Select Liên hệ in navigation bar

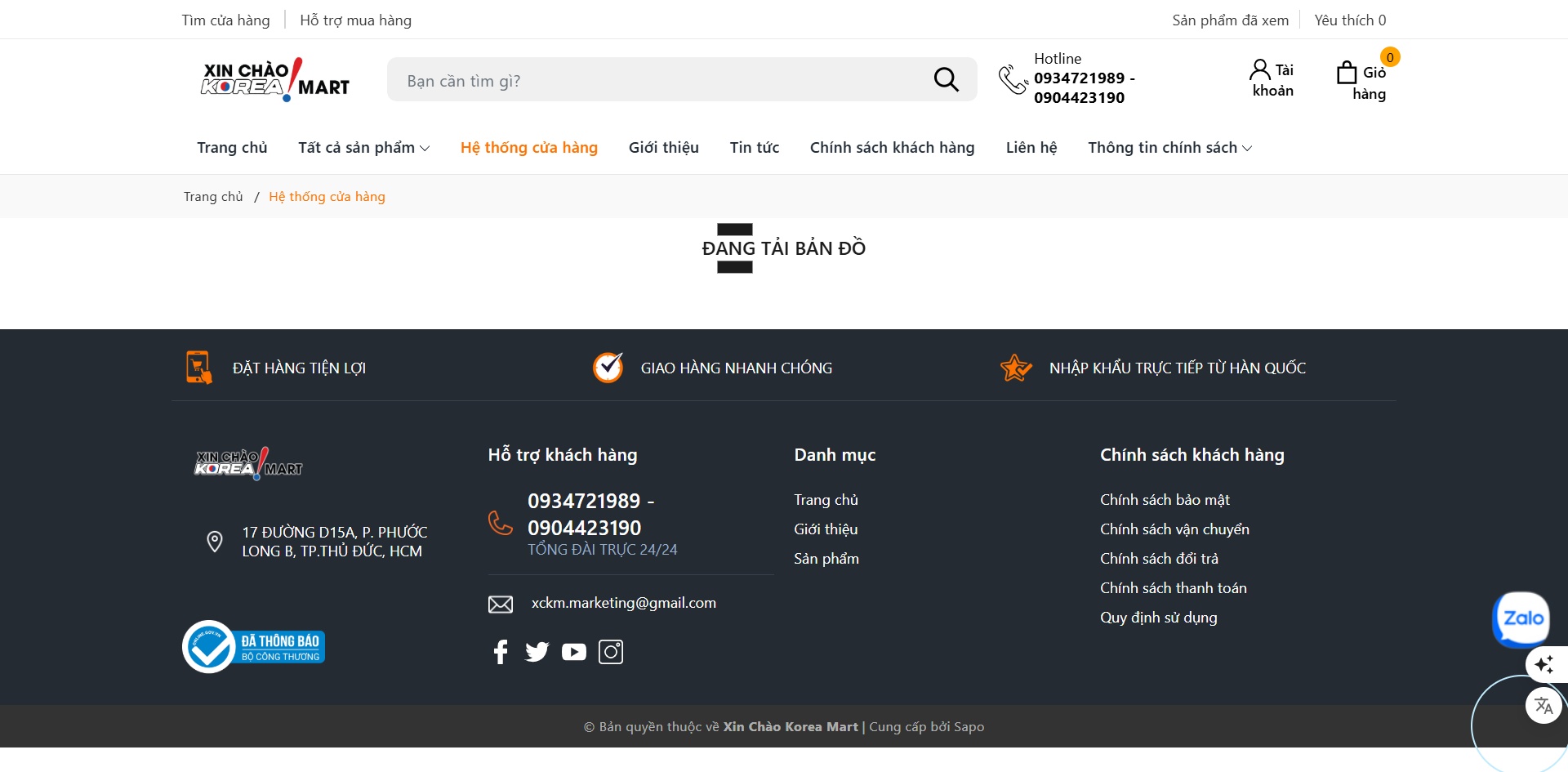(1031, 148)
